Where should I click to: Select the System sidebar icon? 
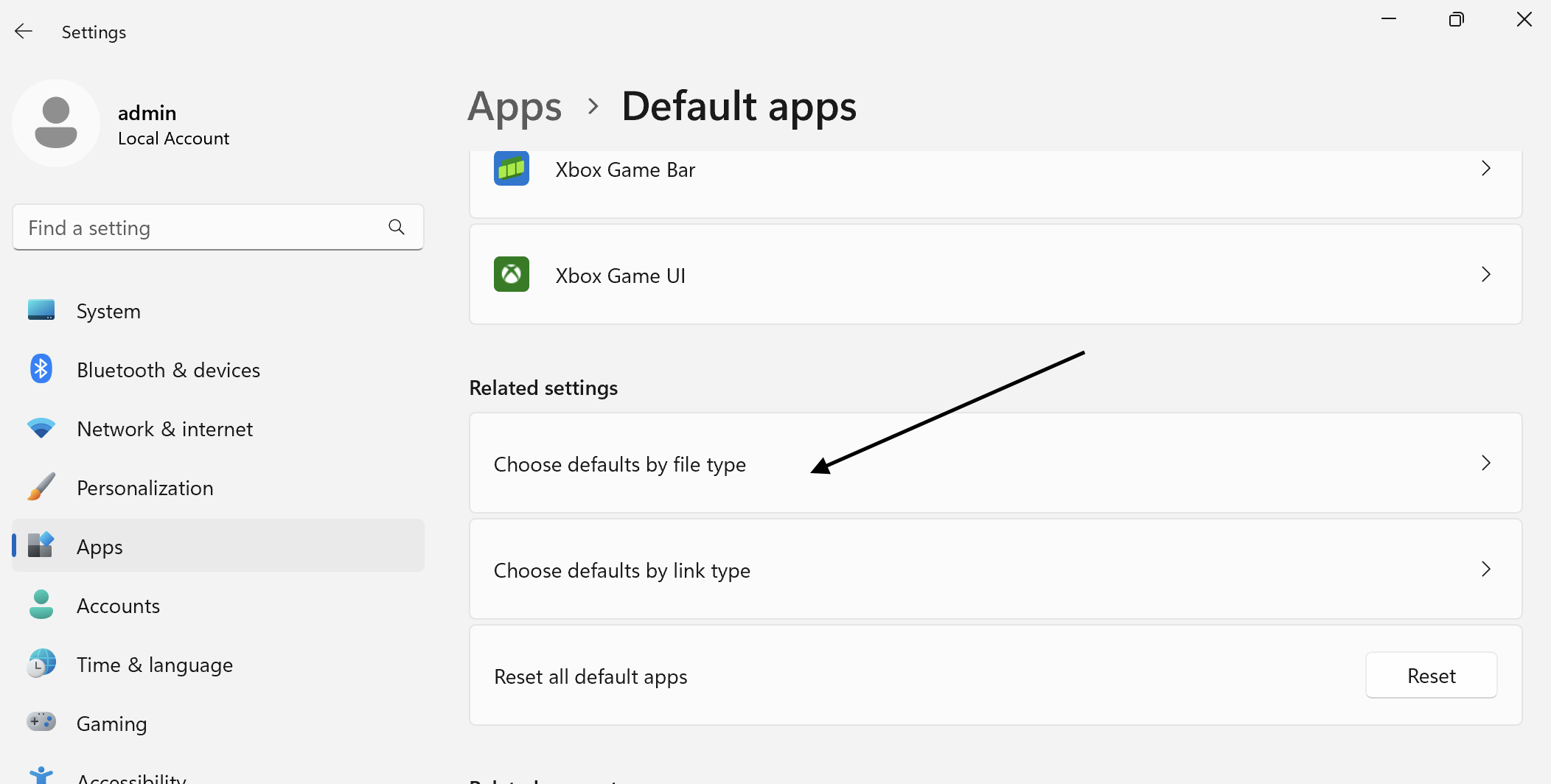41,310
